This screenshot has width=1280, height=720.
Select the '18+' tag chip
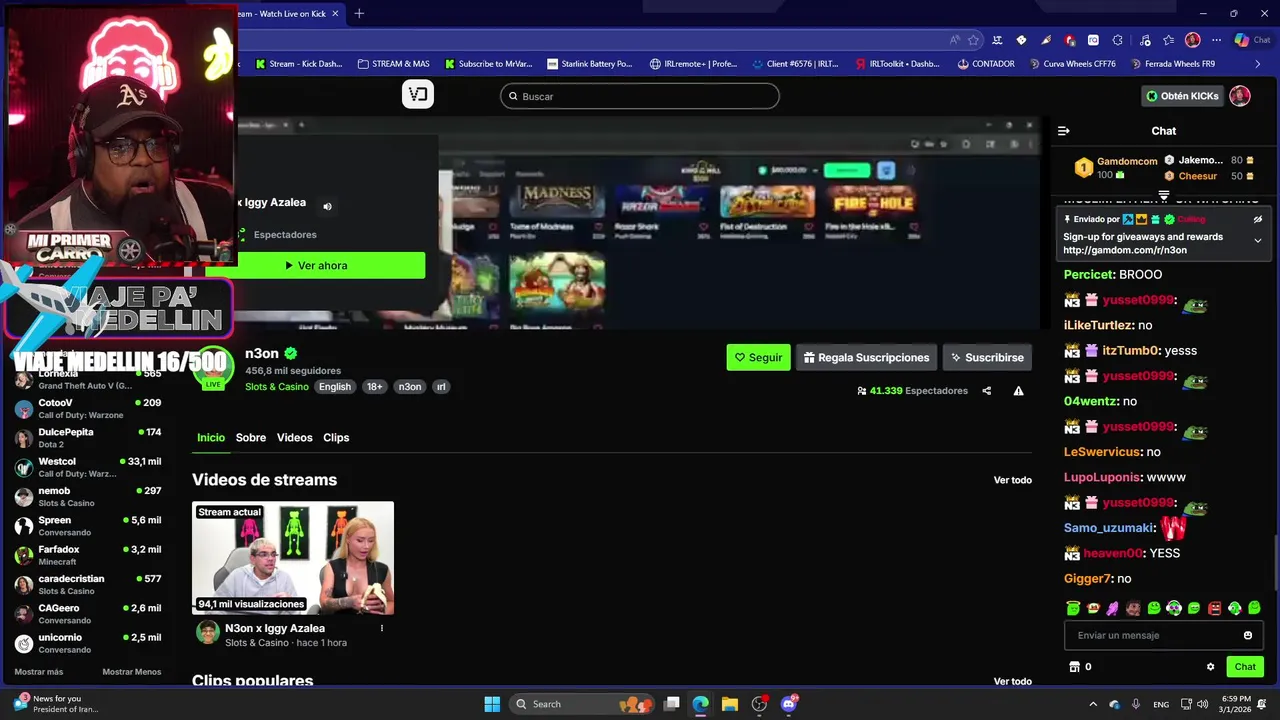374,387
